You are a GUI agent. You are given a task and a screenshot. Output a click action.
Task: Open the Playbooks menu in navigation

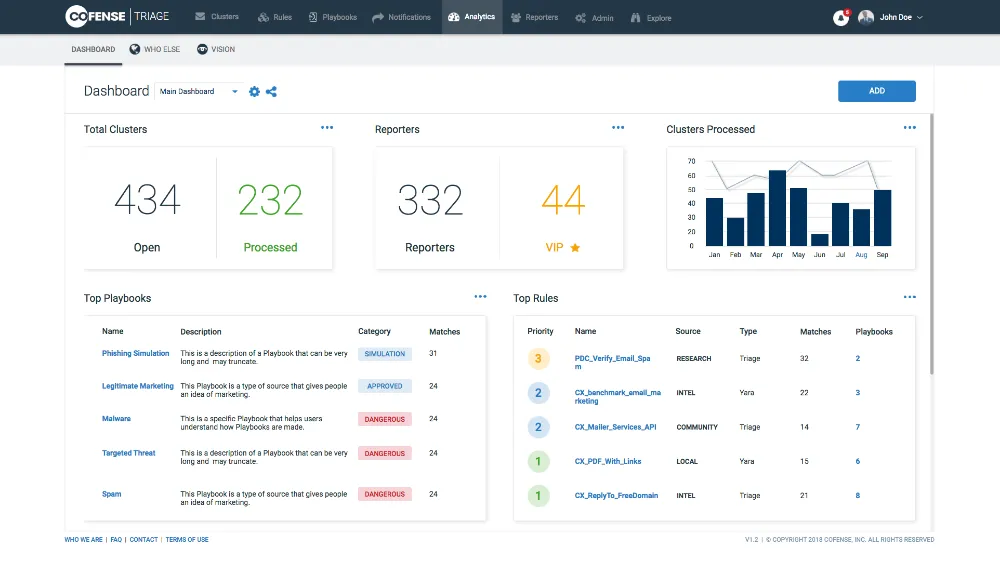(333, 17)
